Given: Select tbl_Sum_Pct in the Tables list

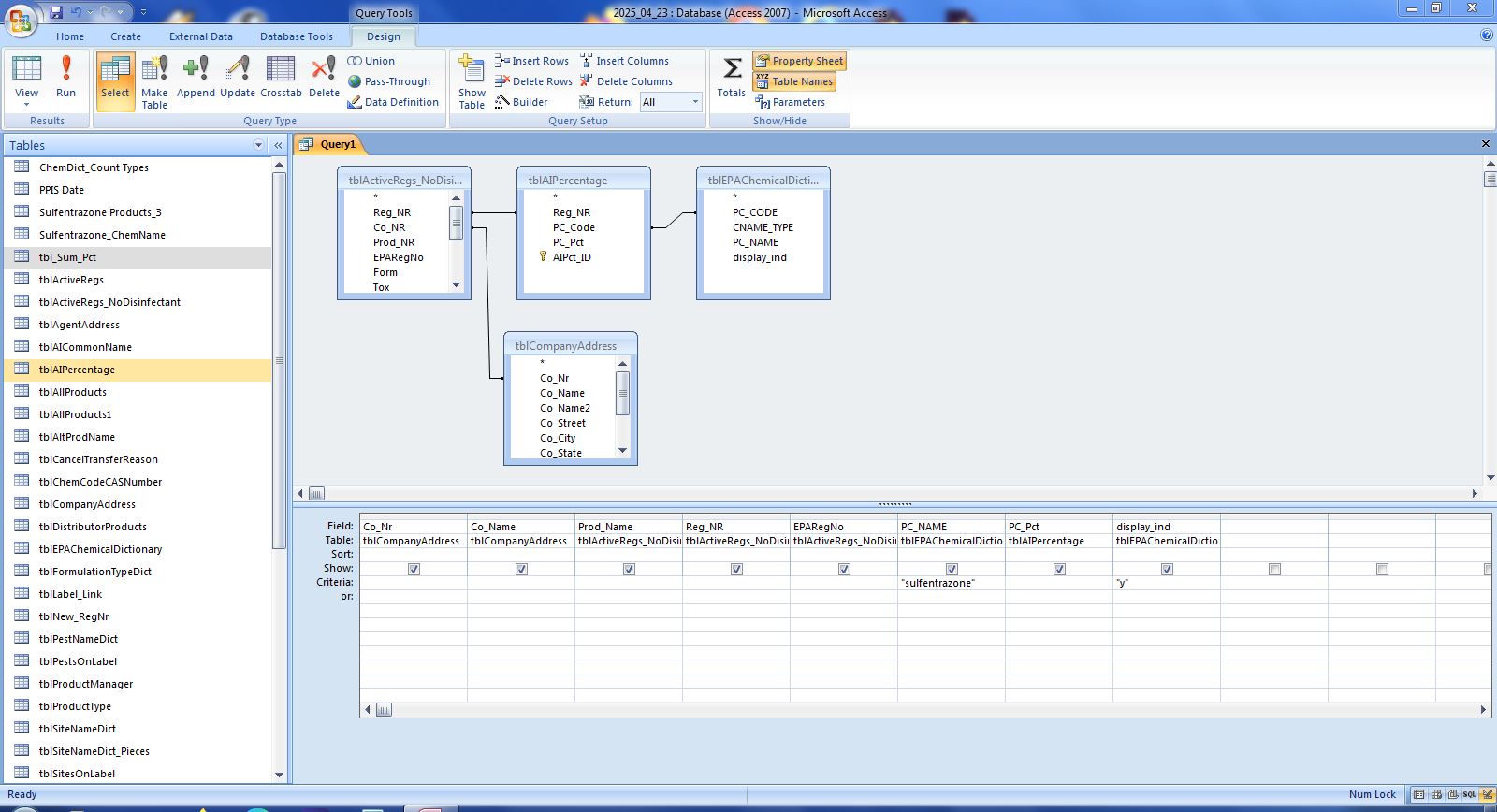Looking at the screenshot, I should pyautogui.click(x=138, y=257).
